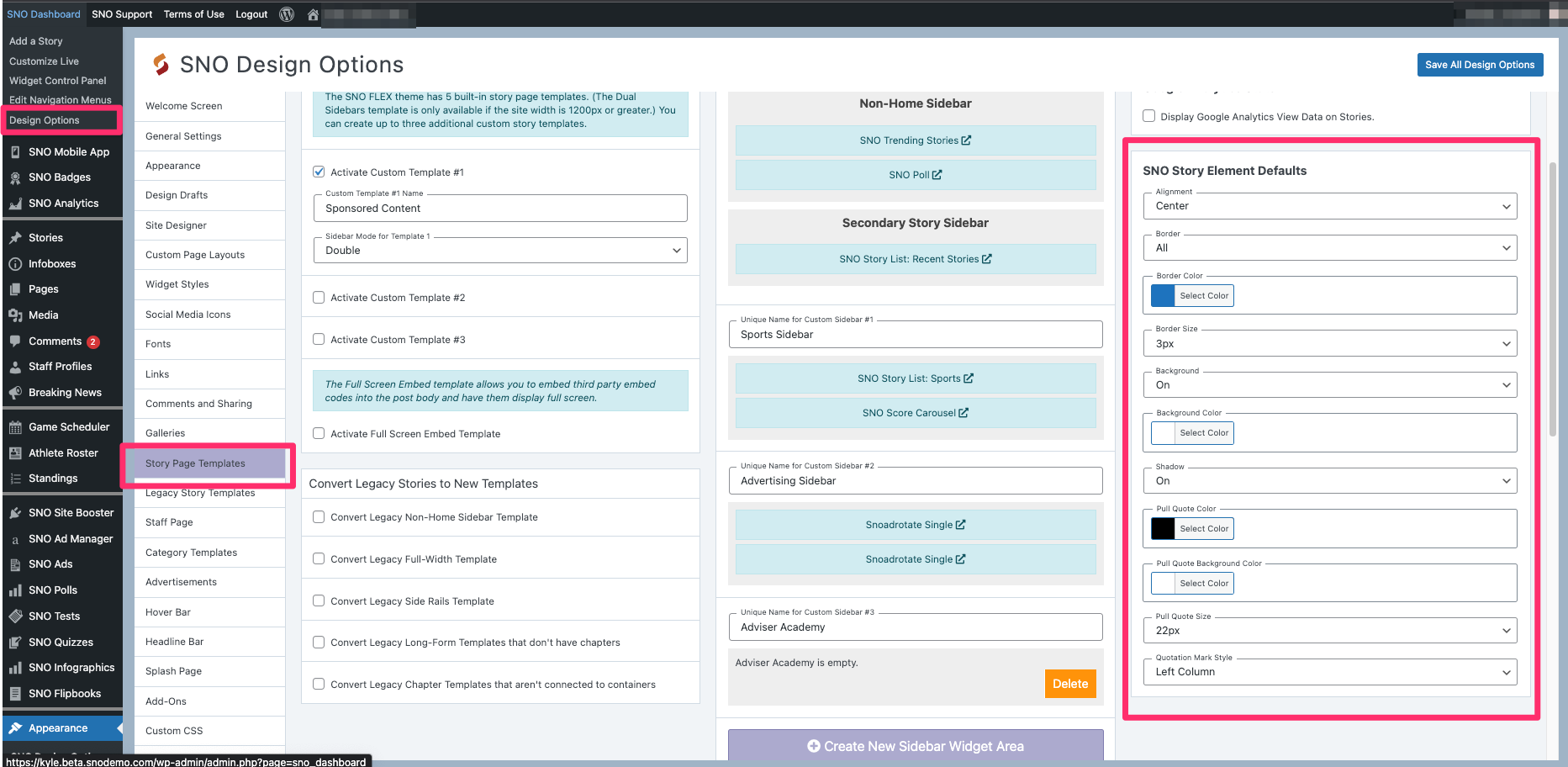Click Logout in the admin bar
The width and height of the screenshot is (1568, 767).
[x=251, y=14]
